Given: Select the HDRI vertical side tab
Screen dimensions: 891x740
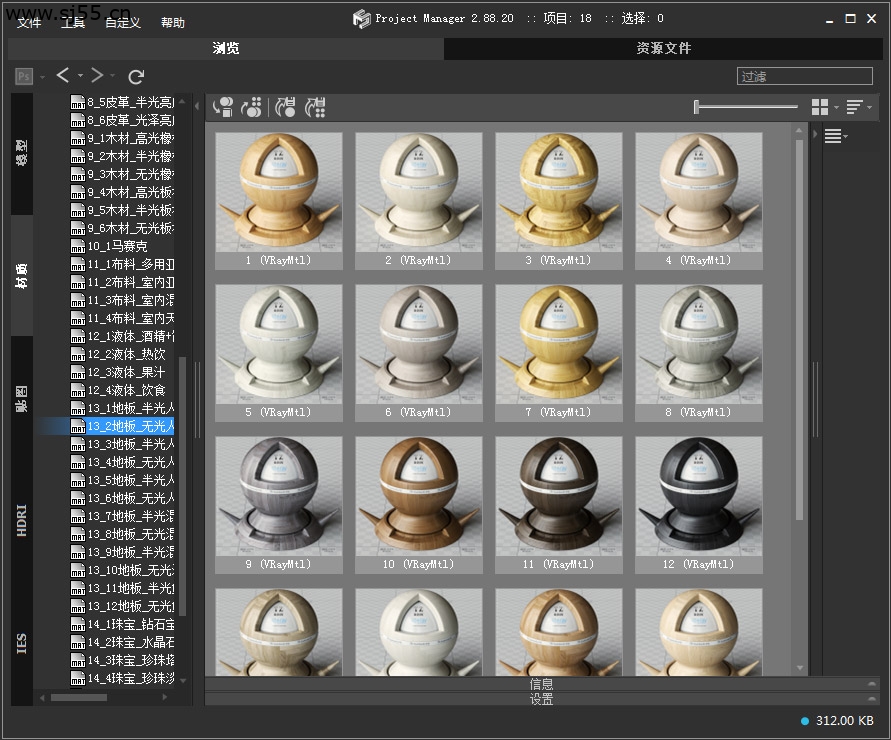Looking at the screenshot, I should click(22, 520).
